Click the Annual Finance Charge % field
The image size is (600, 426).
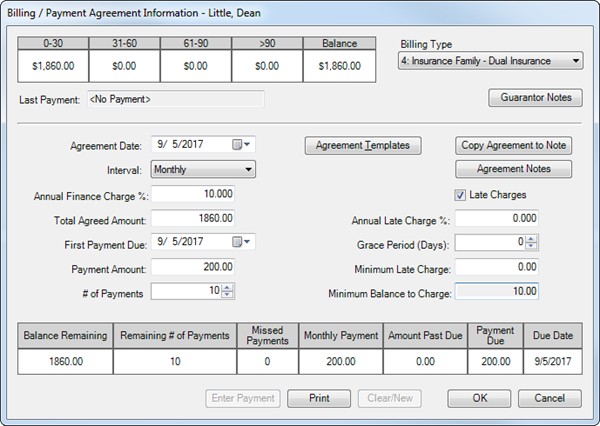point(193,194)
